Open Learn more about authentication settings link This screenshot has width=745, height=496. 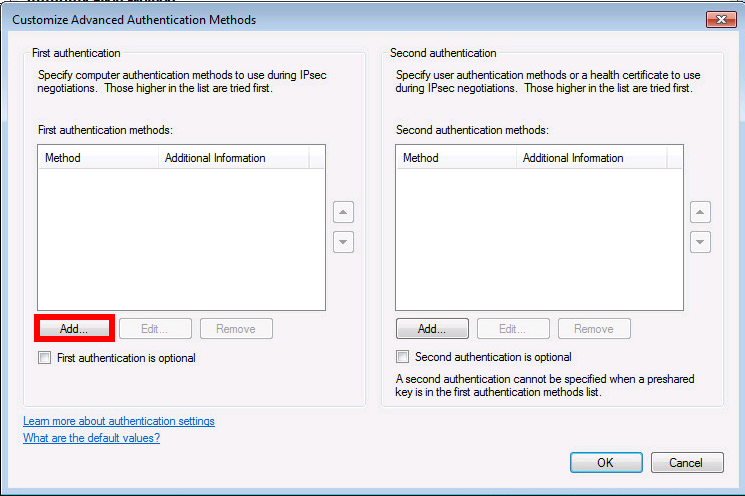coord(119,421)
